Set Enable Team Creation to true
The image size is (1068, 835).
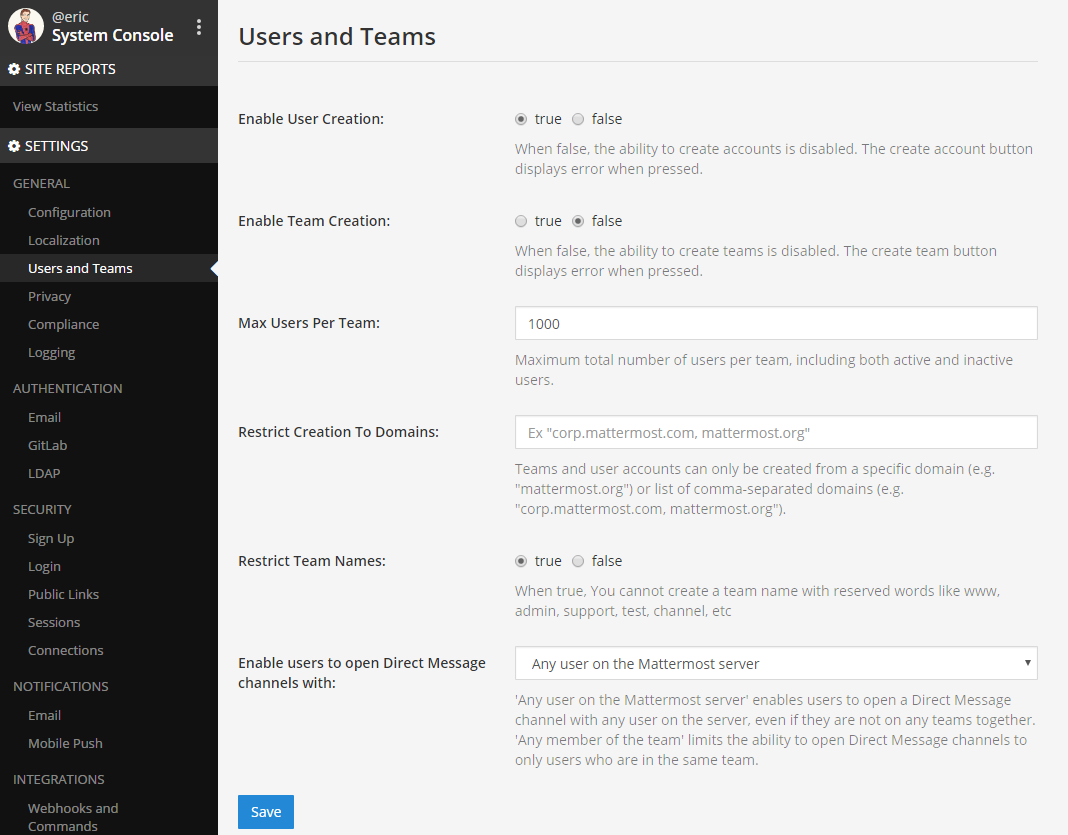pyautogui.click(x=521, y=221)
